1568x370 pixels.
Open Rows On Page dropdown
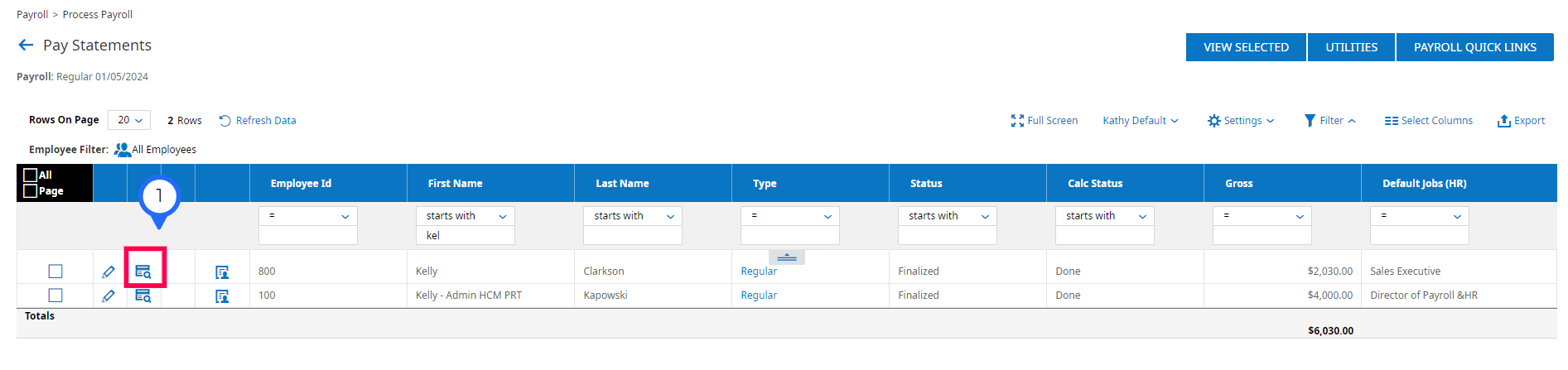129,120
